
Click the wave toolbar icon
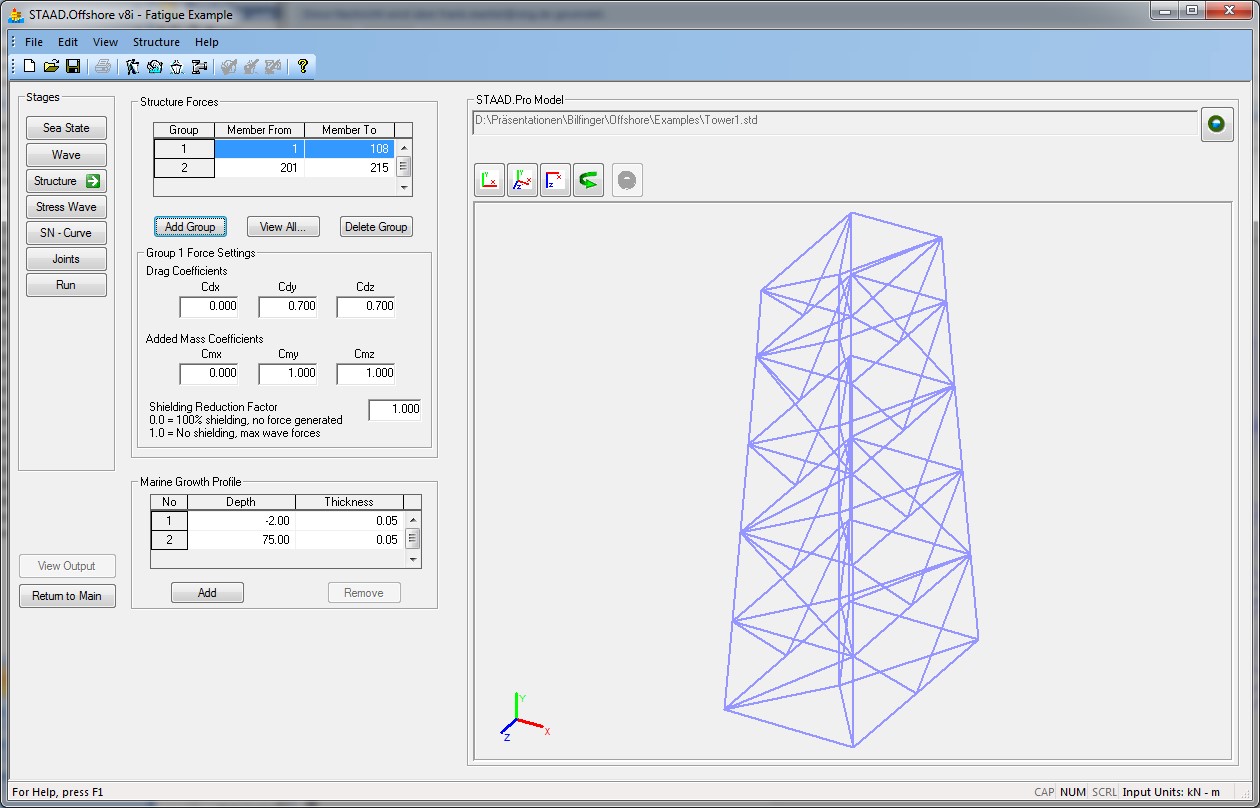click(154, 66)
